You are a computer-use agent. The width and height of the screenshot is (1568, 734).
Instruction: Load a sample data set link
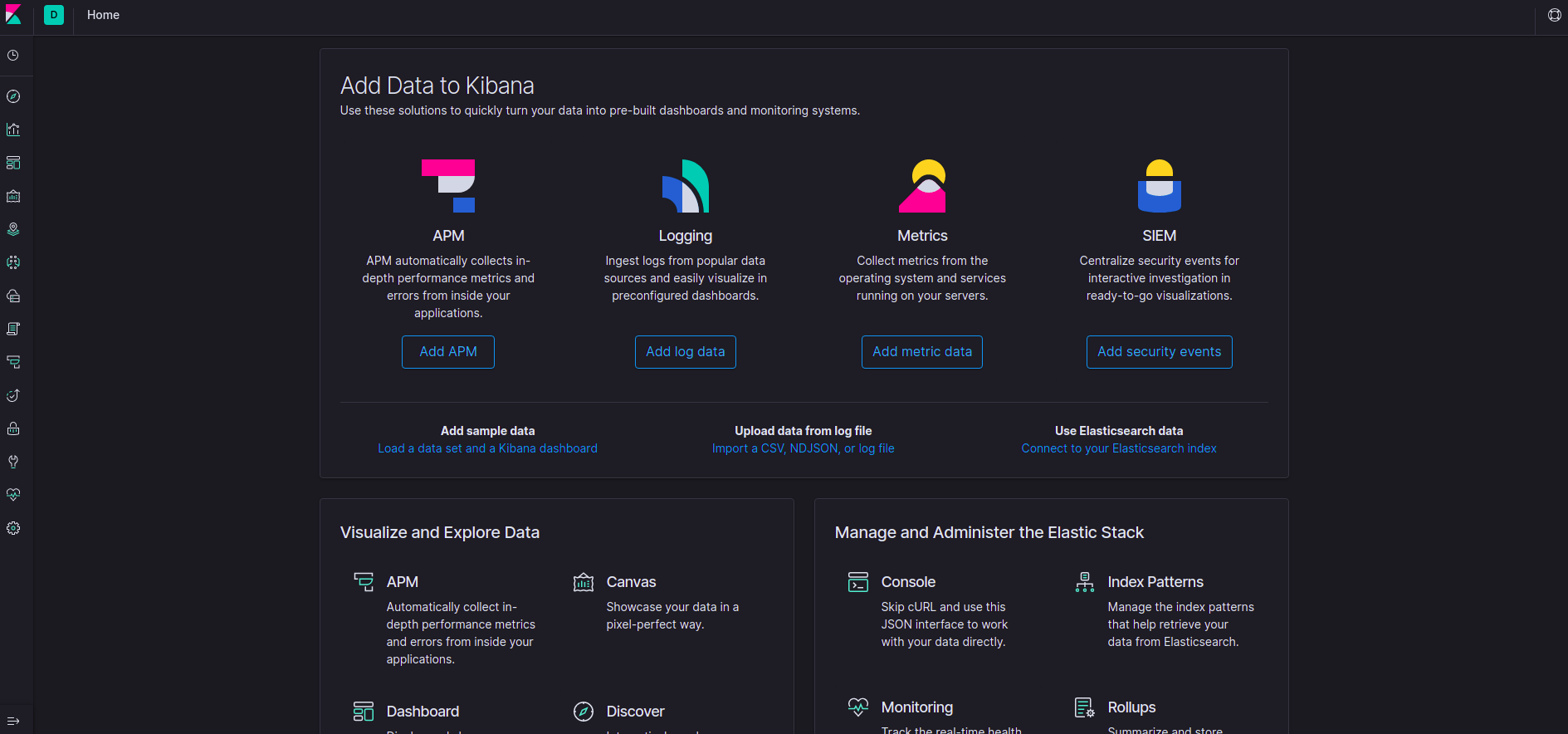click(x=487, y=448)
